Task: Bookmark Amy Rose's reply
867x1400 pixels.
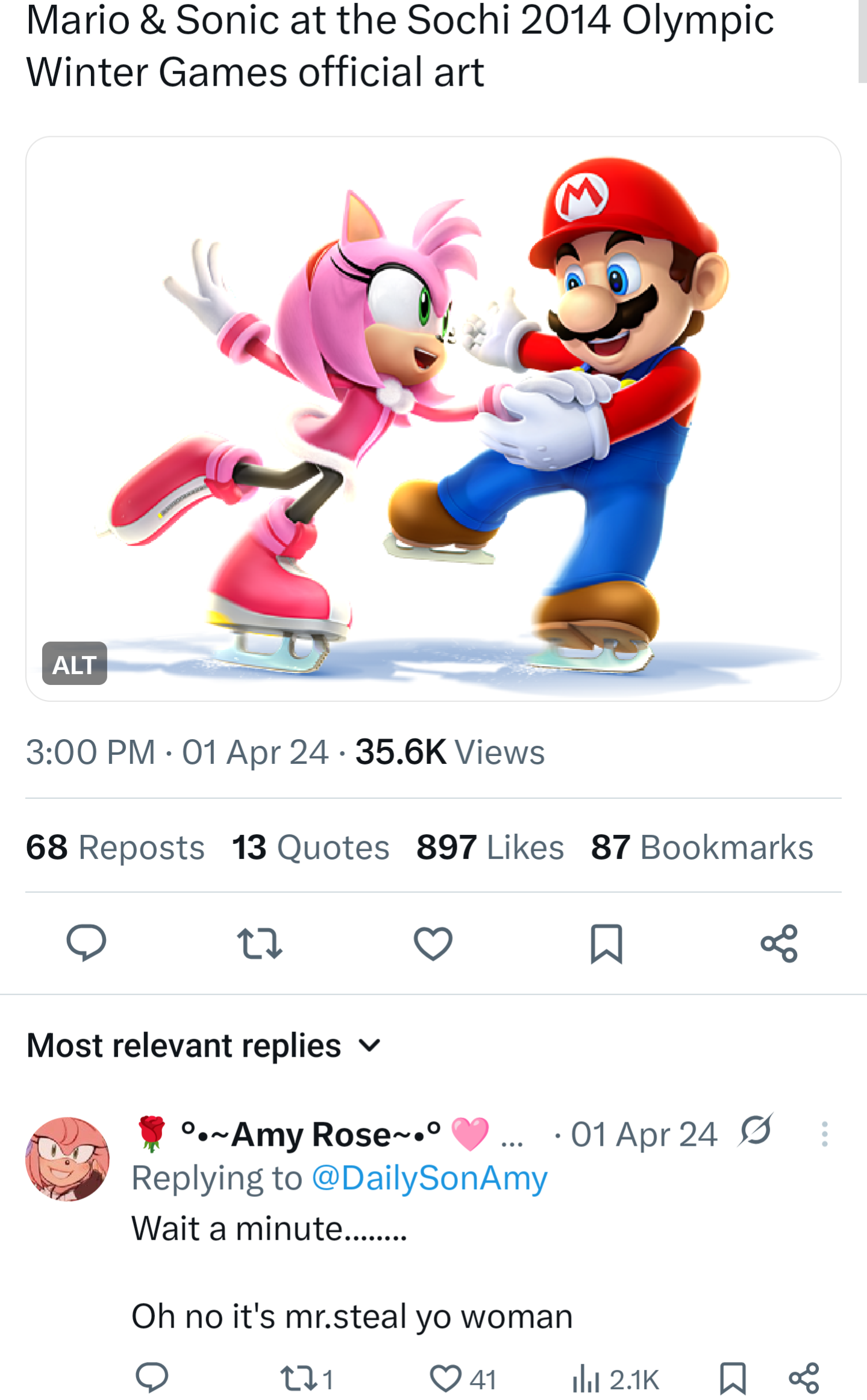Action: point(733,1378)
